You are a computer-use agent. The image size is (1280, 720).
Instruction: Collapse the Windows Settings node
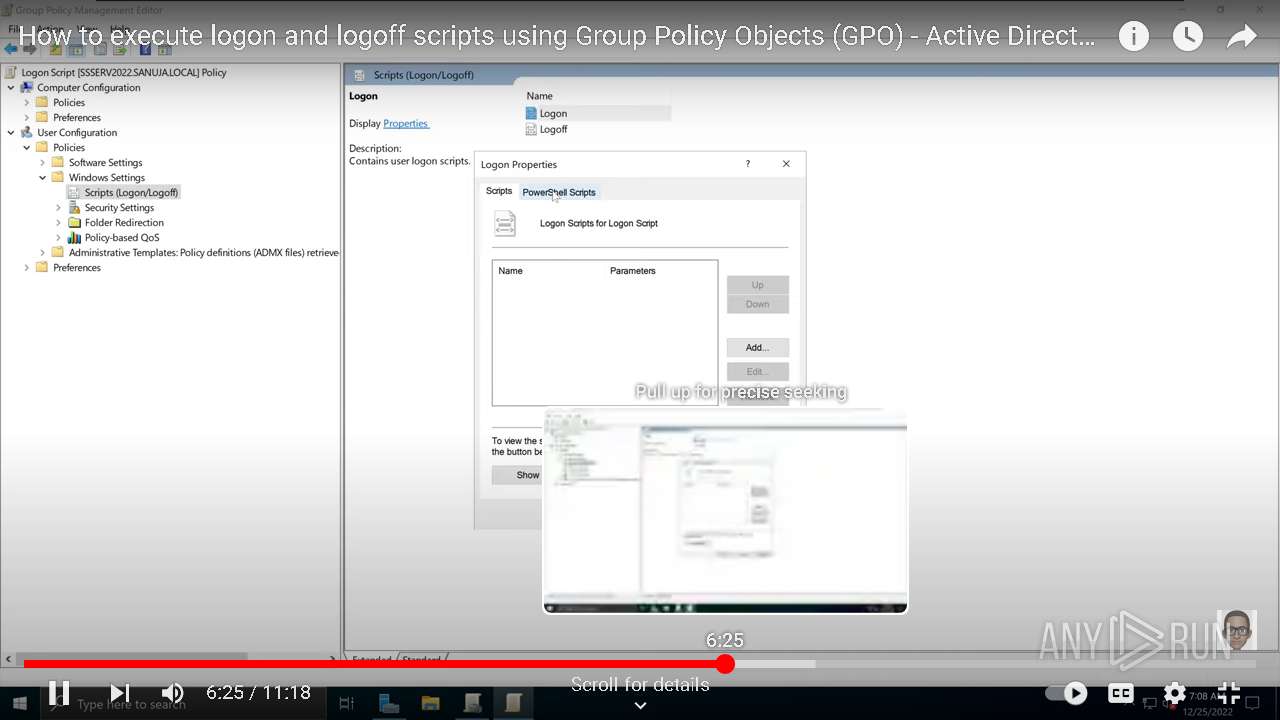coord(43,178)
